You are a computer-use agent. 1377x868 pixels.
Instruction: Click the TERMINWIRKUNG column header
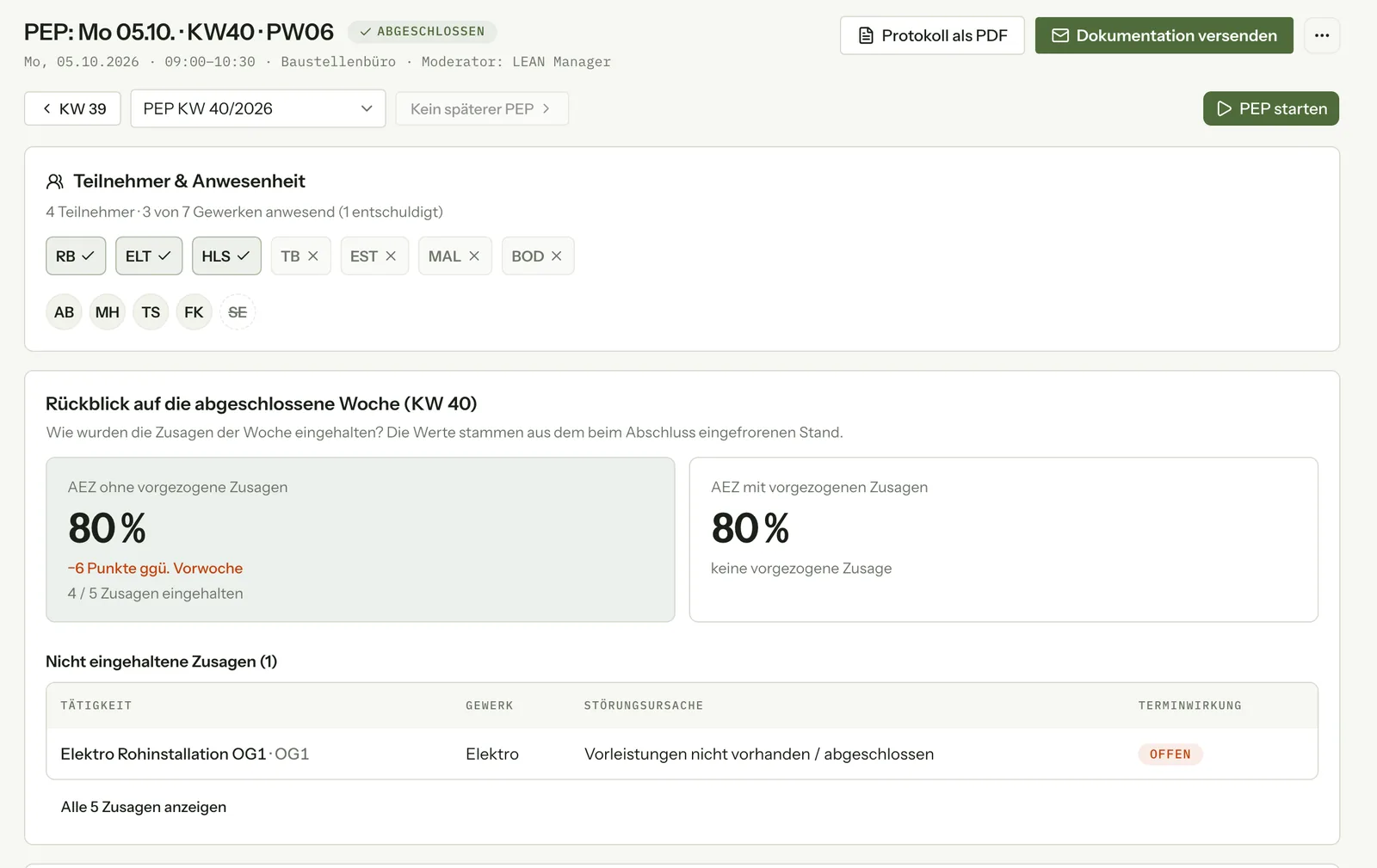[x=1190, y=705]
